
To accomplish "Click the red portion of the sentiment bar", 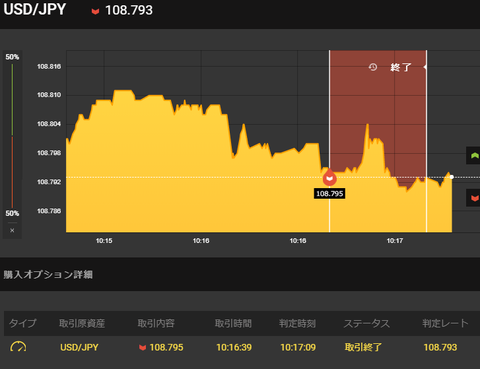I will [12, 172].
